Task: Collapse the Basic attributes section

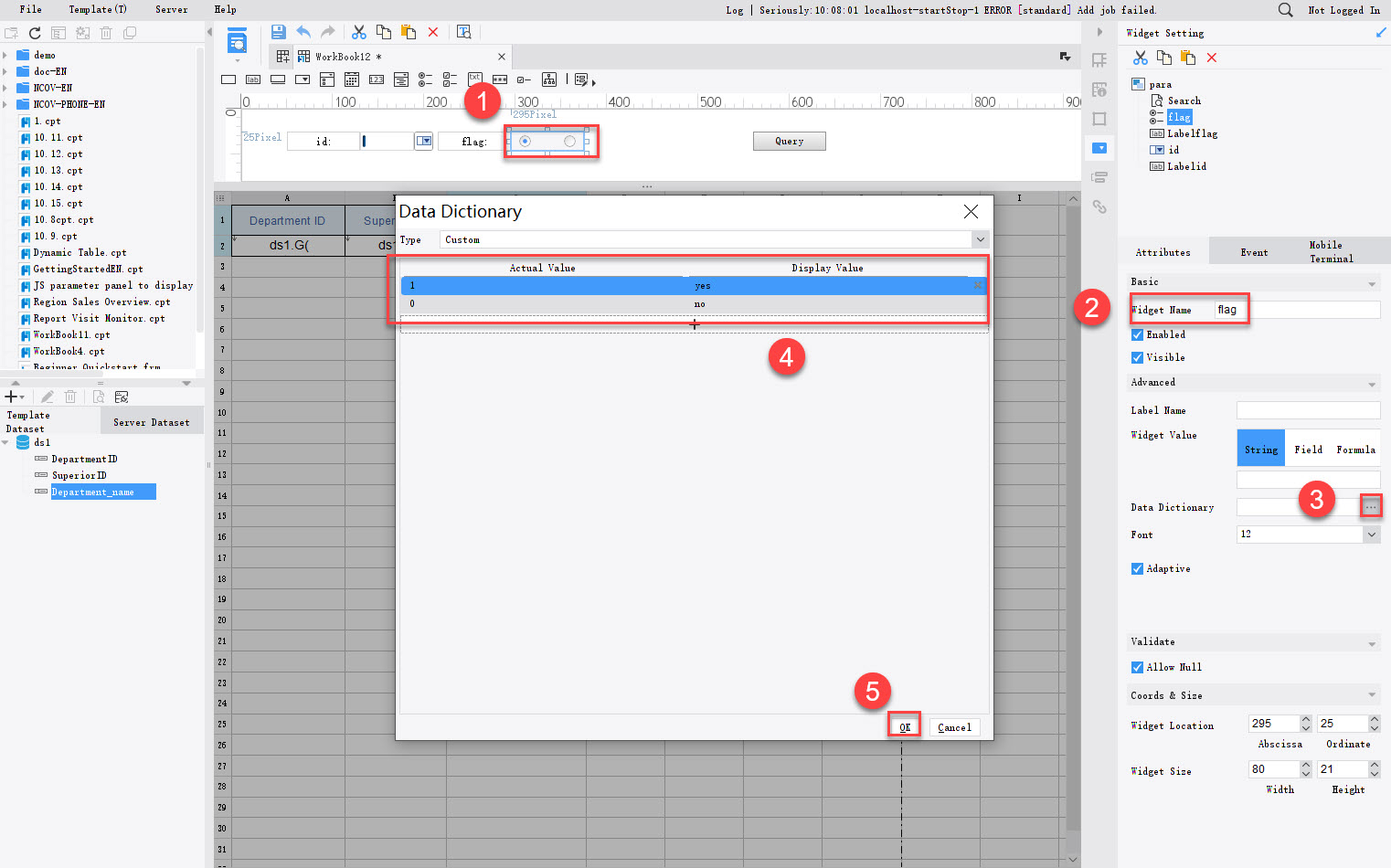Action: pyautogui.click(x=1371, y=282)
